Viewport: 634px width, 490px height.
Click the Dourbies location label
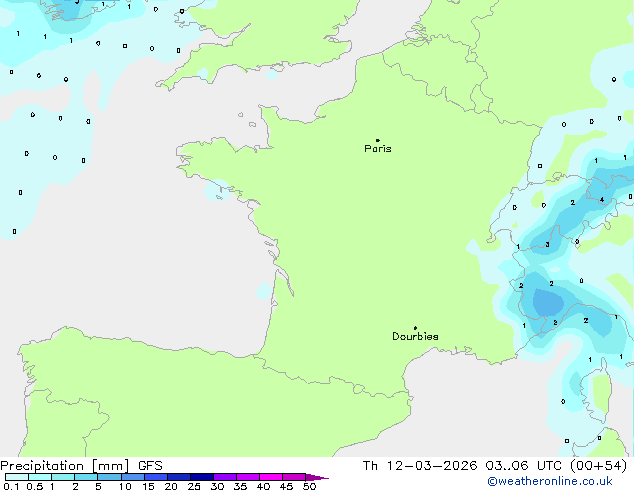point(415,336)
